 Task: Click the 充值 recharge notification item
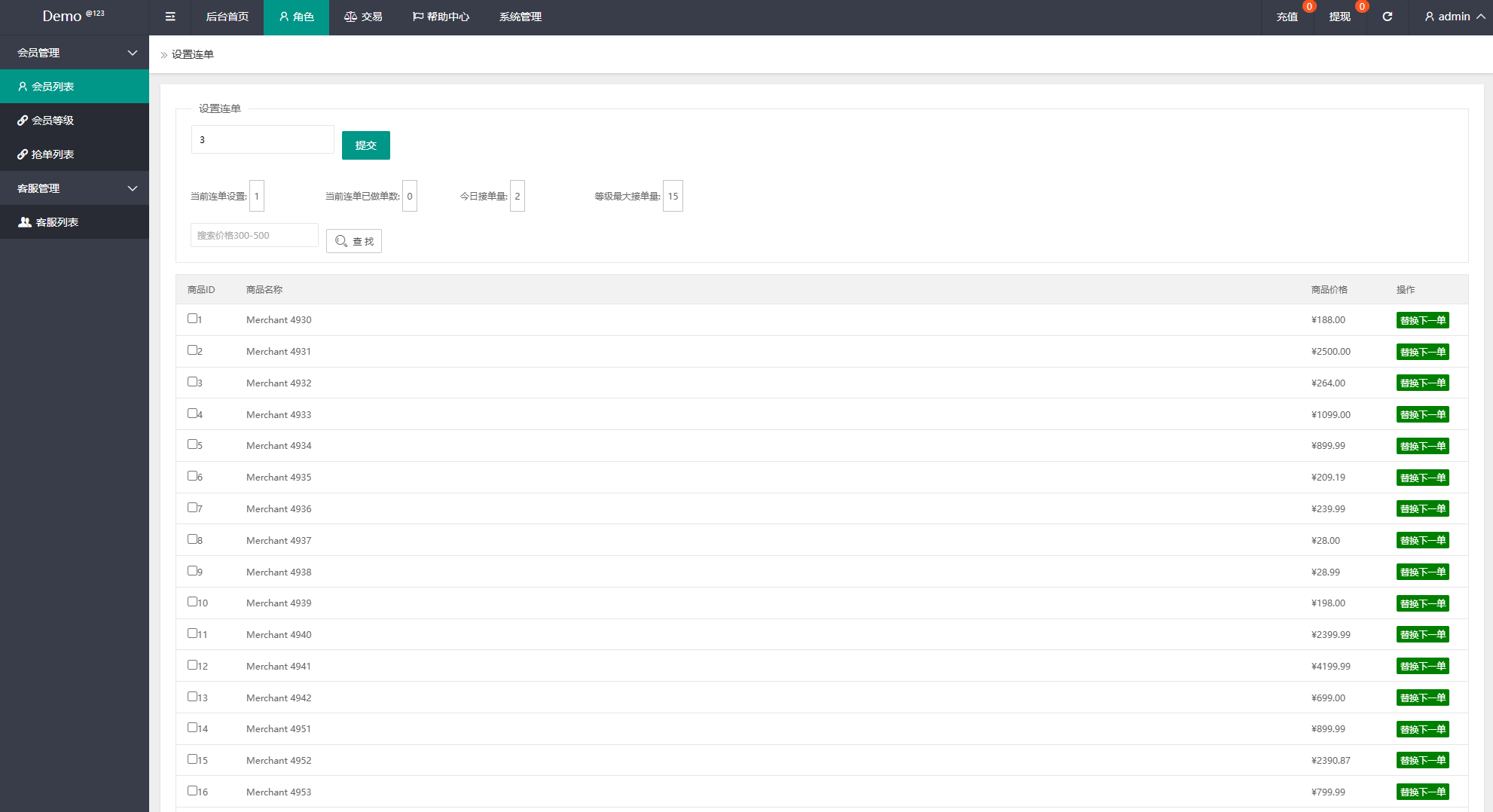pyautogui.click(x=1287, y=17)
